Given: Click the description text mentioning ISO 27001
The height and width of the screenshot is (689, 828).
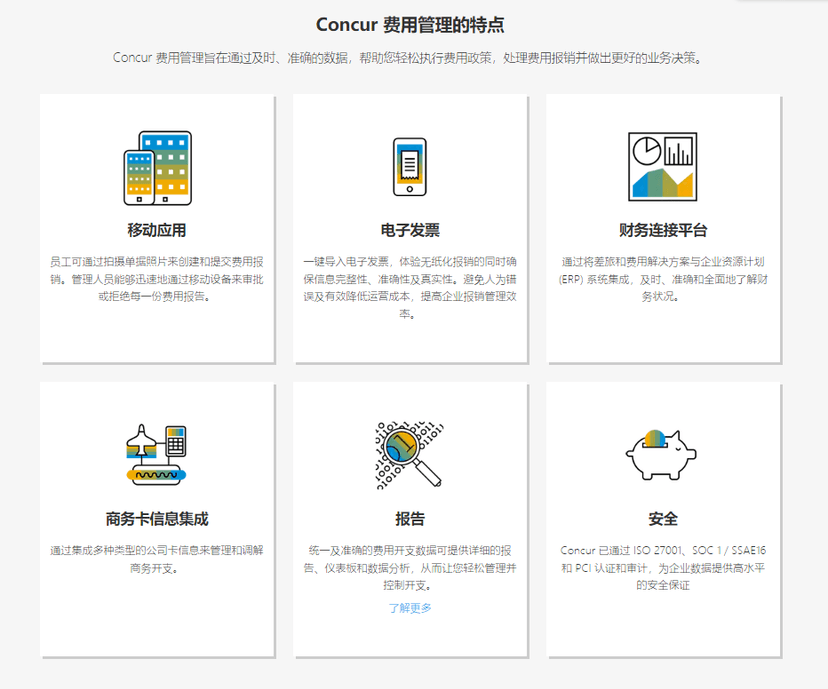Looking at the screenshot, I should pyautogui.click(x=662, y=567).
